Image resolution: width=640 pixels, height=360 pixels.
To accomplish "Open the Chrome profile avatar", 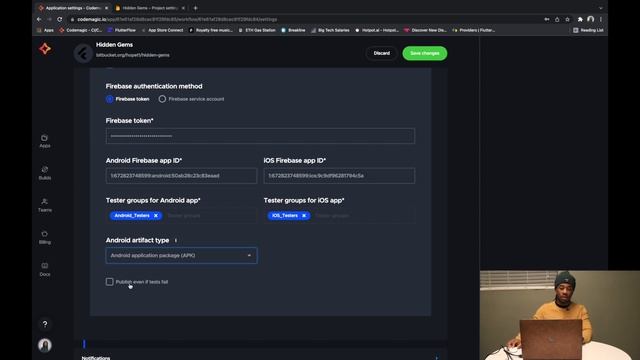I will 591,19.
